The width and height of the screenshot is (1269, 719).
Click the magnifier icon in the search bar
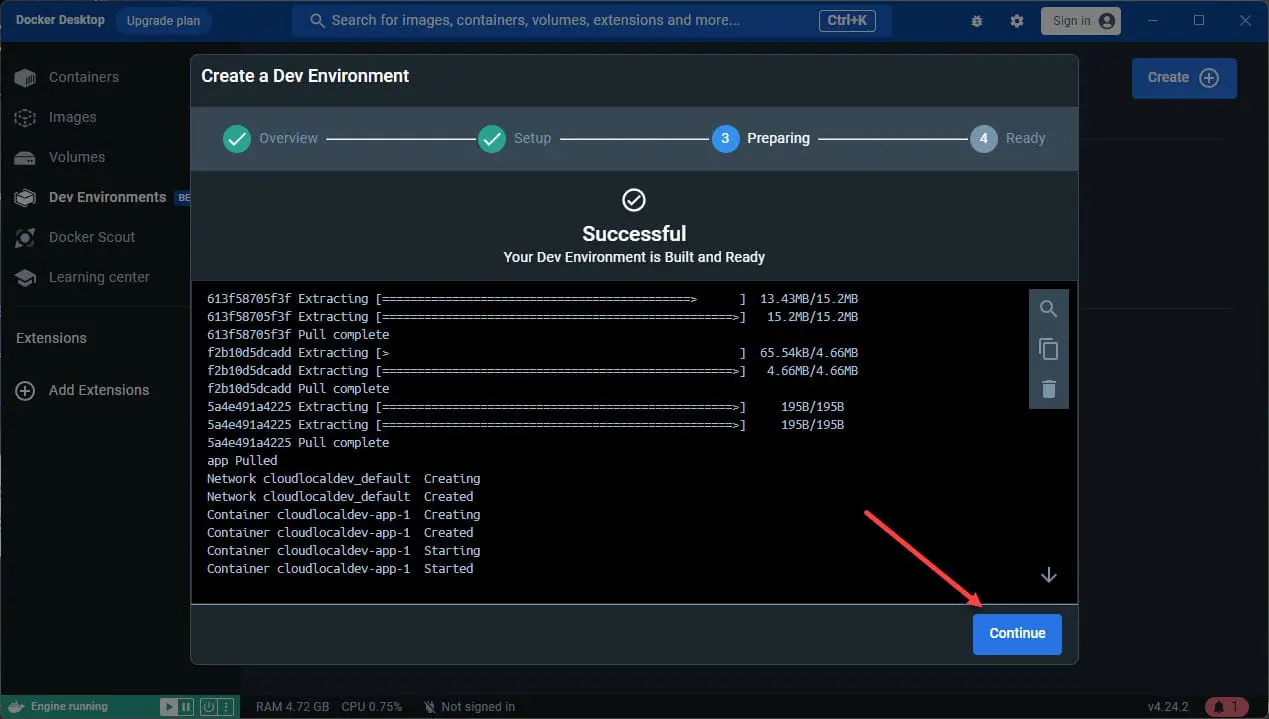[317, 20]
